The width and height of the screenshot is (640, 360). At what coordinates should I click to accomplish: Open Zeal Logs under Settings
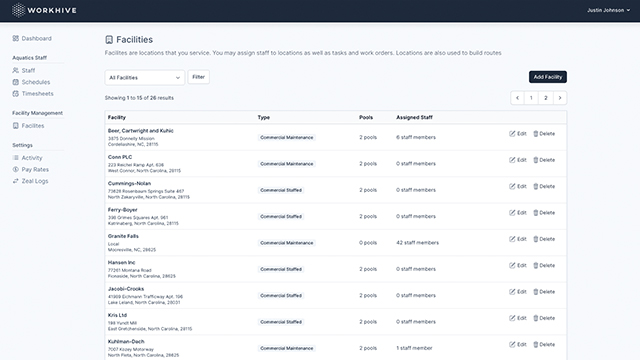30,181
